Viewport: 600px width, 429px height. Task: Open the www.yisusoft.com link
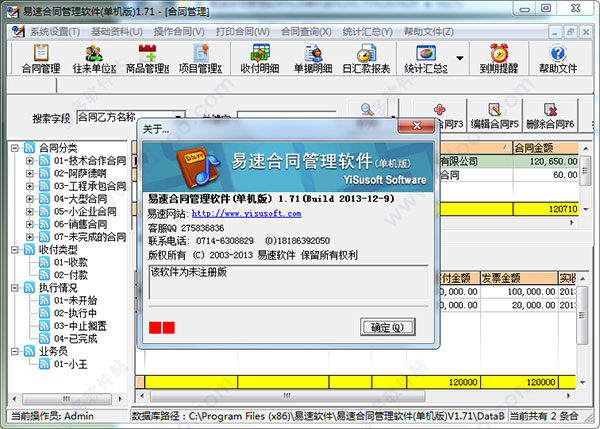246,214
